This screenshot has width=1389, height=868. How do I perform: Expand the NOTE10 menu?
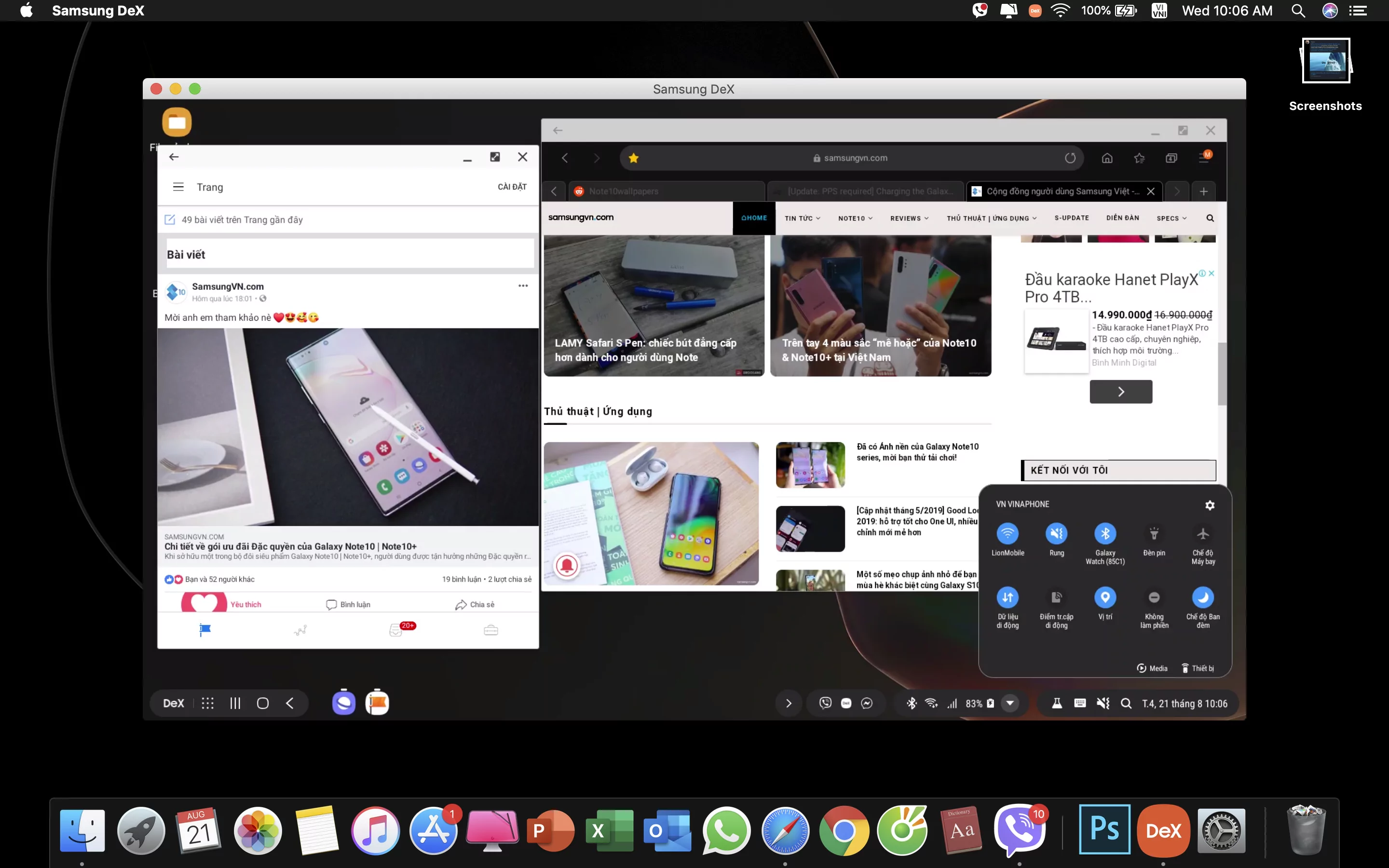pos(855,218)
